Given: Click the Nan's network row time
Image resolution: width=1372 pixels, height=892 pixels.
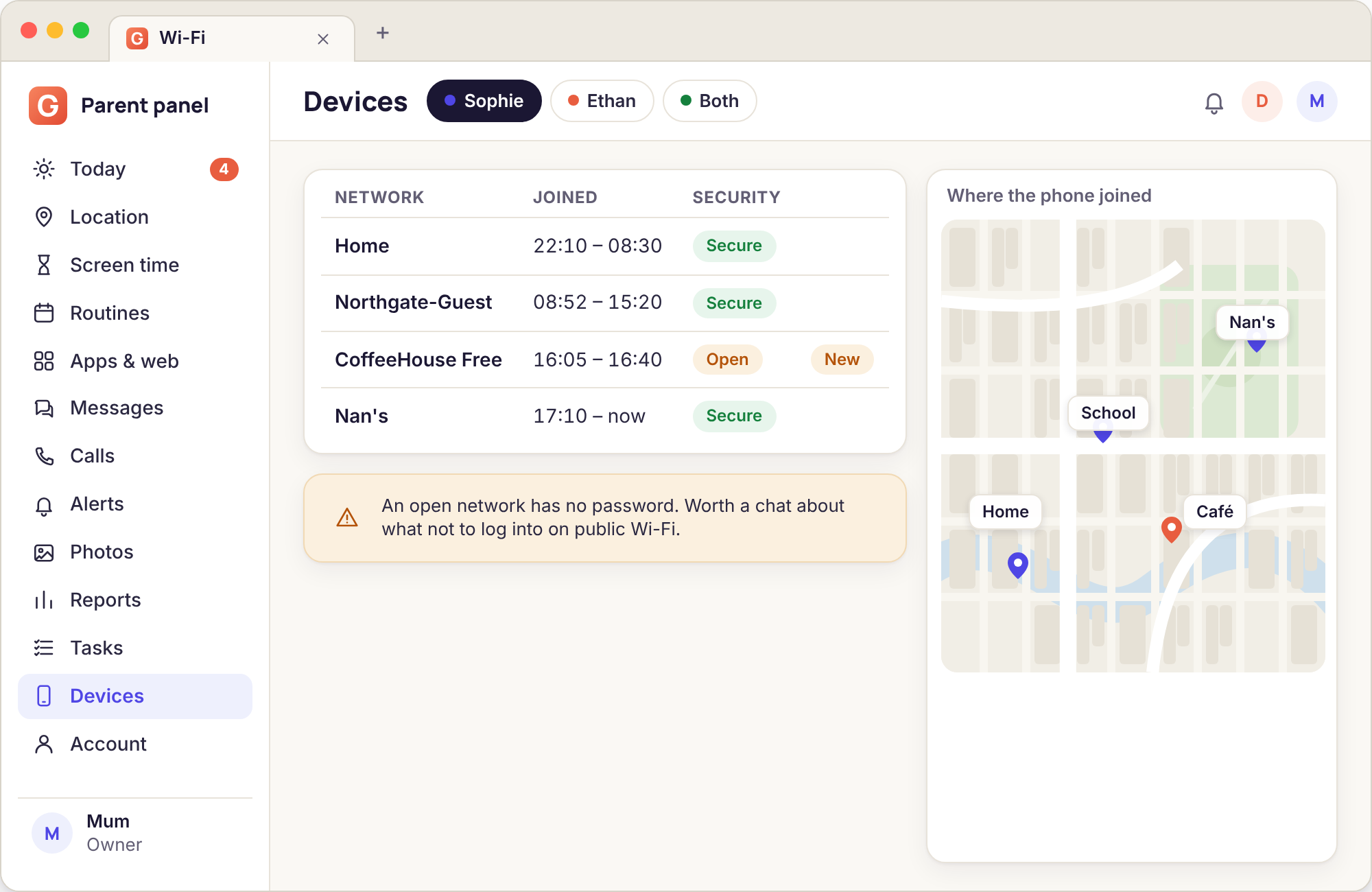Looking at the screenshot, I should pyautogui.click(x=589, y=416).
